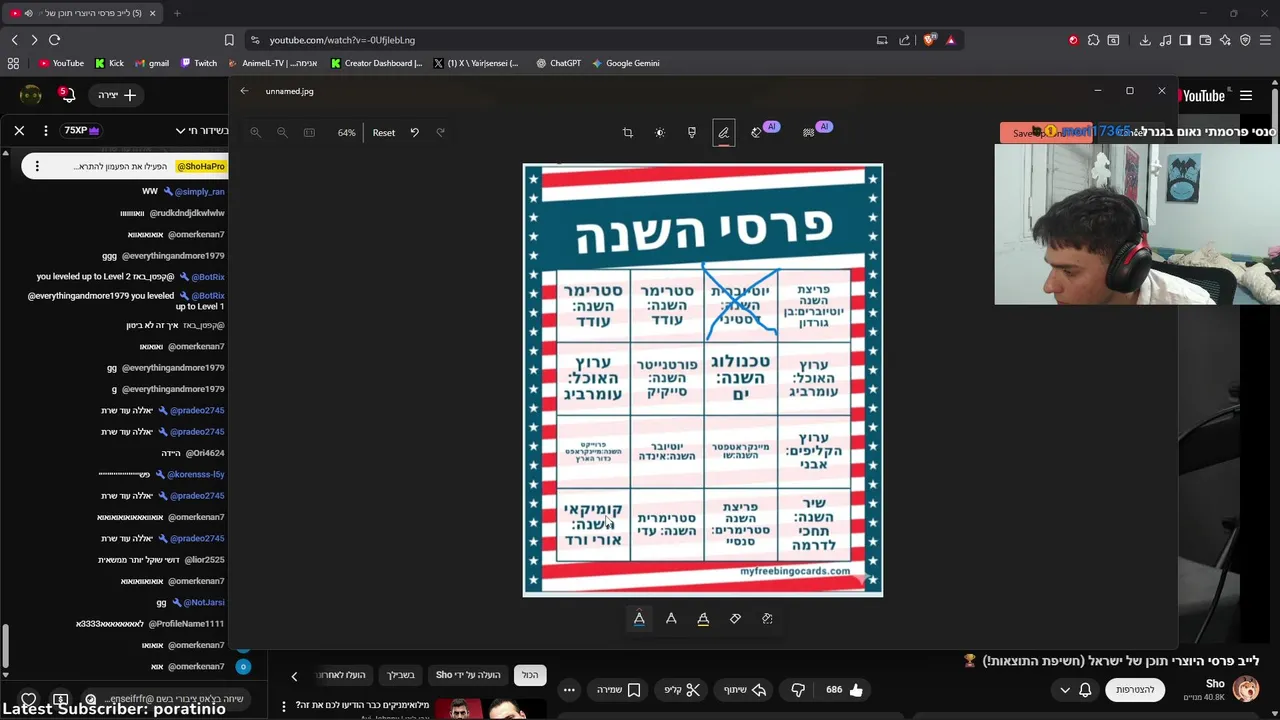1280x720 pixels.
Task: Undo the last markup stroke
Action: tap(414, 132)
